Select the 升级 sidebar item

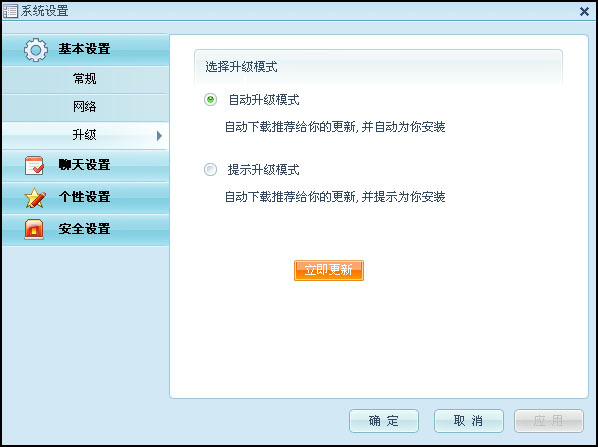point(85,135)
